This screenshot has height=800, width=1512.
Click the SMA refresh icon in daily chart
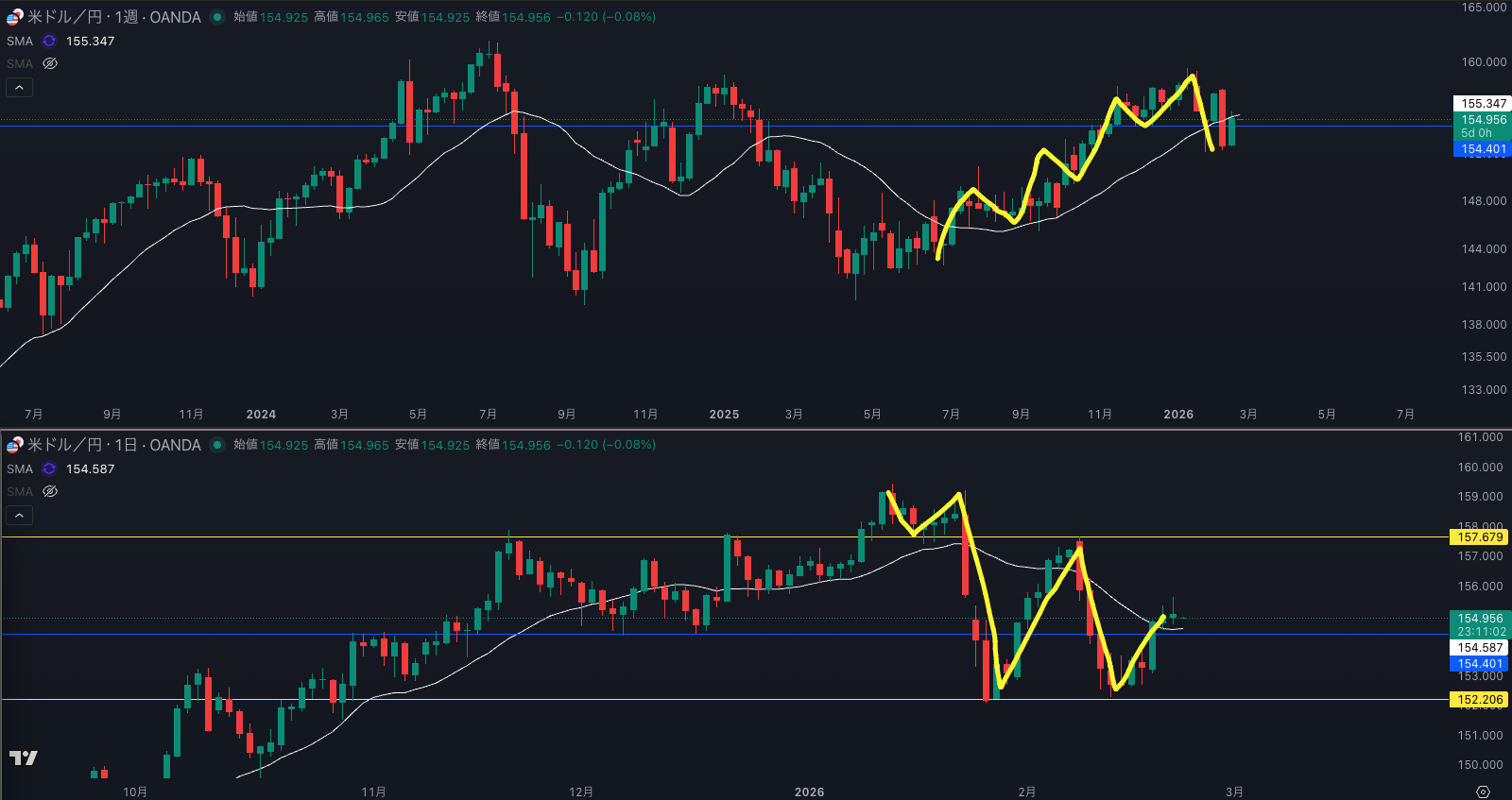click(x=49, y=469)
